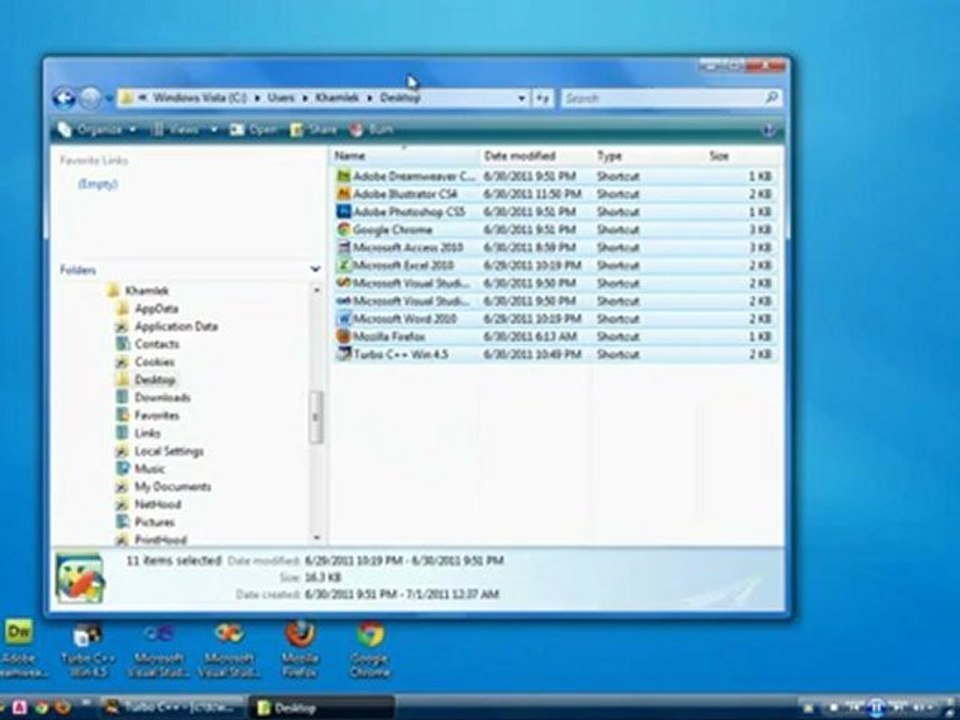Screen dimensions: 960x720
Task: Select Google Chrome shortcut icon in file list
Action: [344, 229]
